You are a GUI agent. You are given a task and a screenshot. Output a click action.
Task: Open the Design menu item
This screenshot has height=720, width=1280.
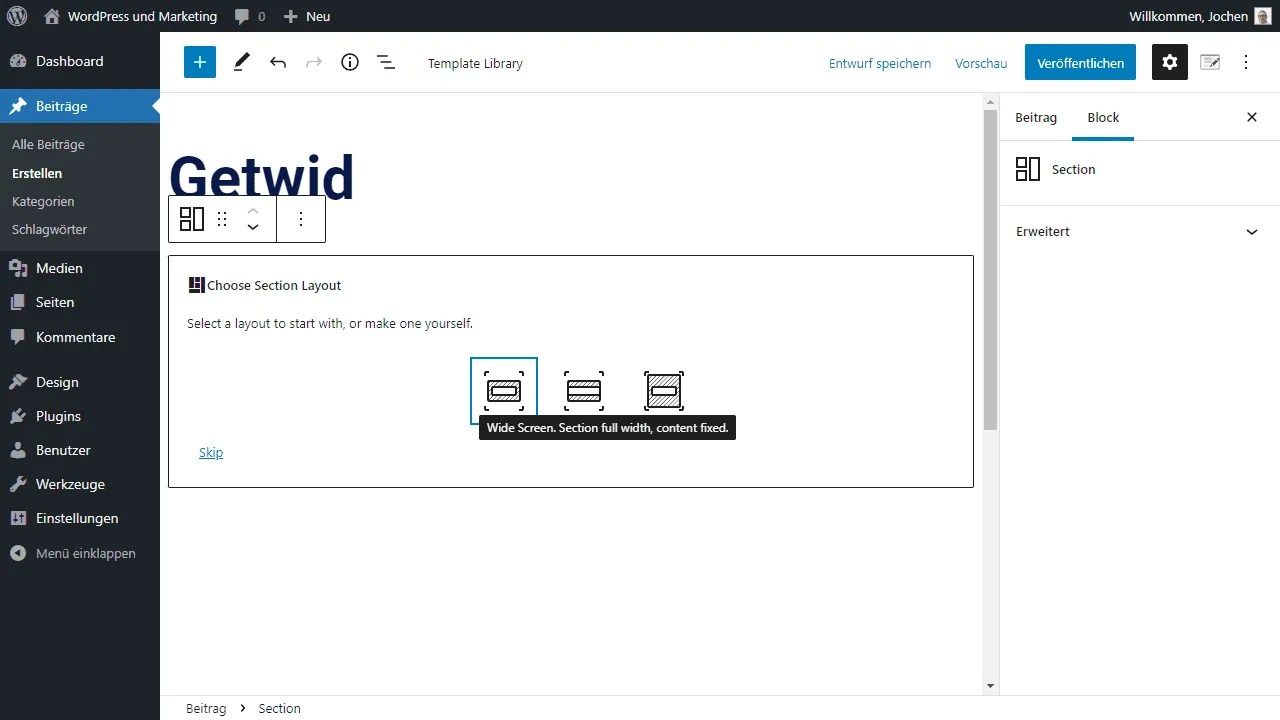tap(80, 382)
